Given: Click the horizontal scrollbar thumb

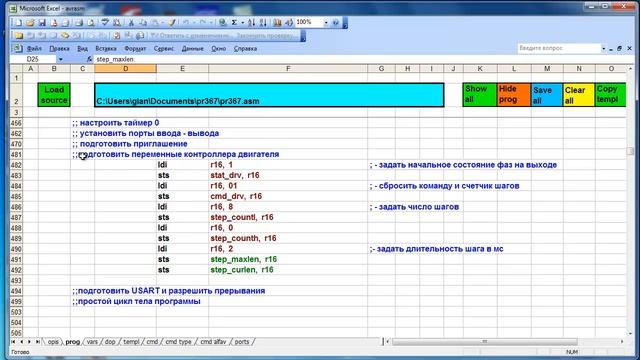Looking at the screenshot, I should click(x=485, y=342).
